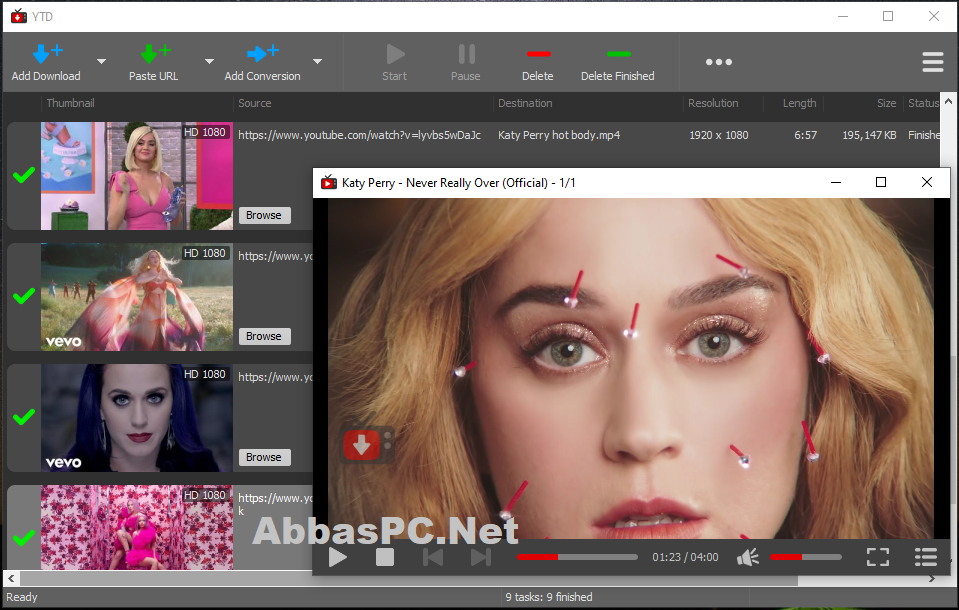
Task: Sort by the Size column header
Action: [886, 103]
